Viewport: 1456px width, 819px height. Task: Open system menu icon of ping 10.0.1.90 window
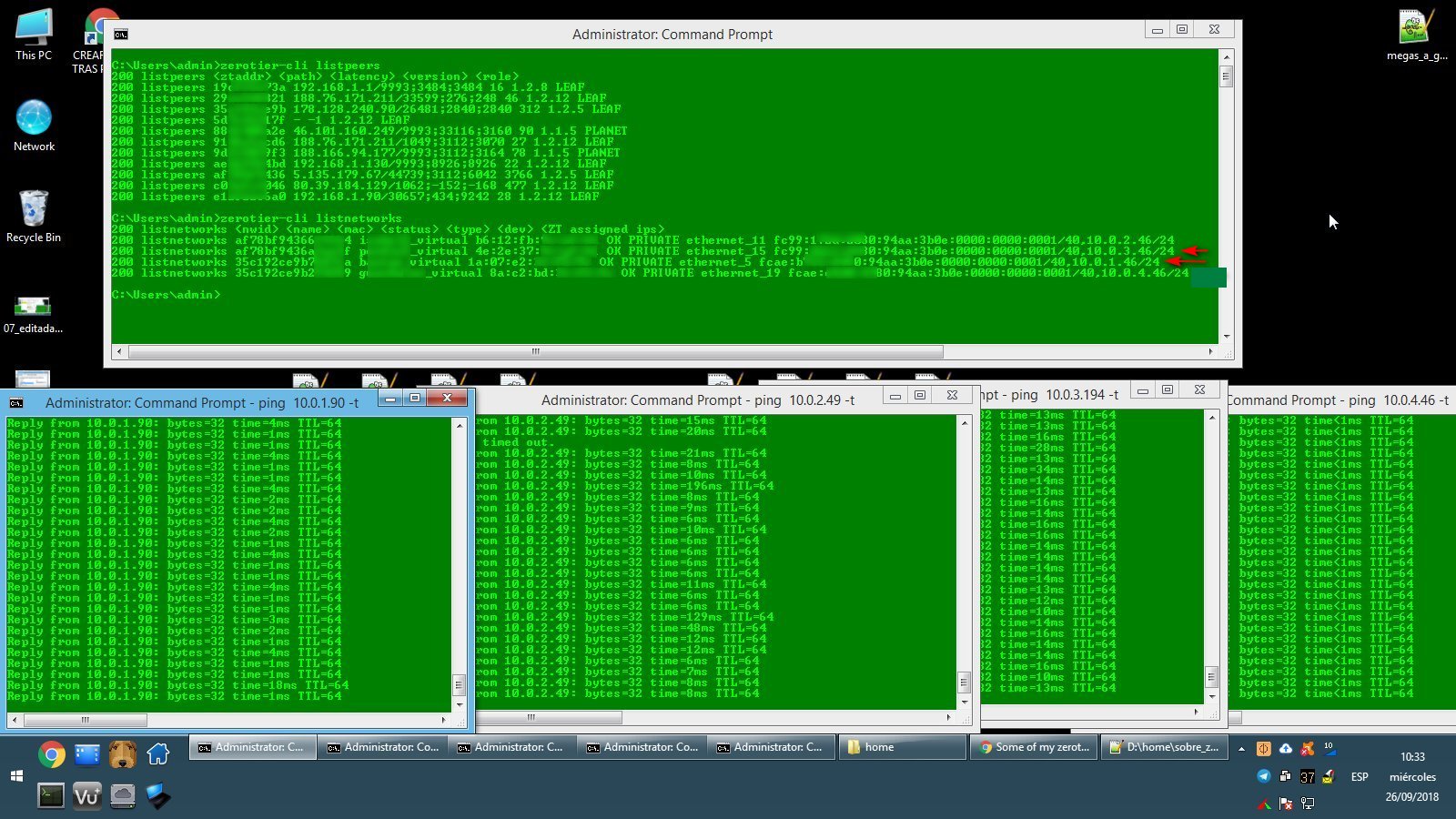pos(16,402)
